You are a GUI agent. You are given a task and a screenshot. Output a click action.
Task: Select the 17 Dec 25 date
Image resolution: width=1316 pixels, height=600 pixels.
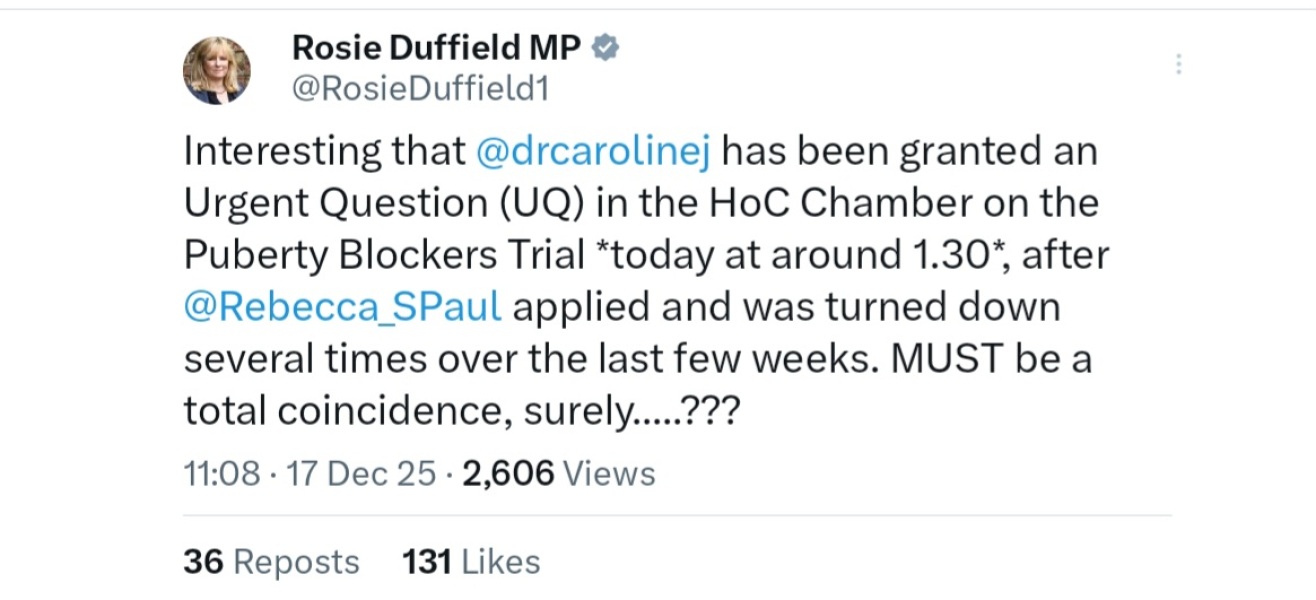pyautogui.click(x=361, y=473)
